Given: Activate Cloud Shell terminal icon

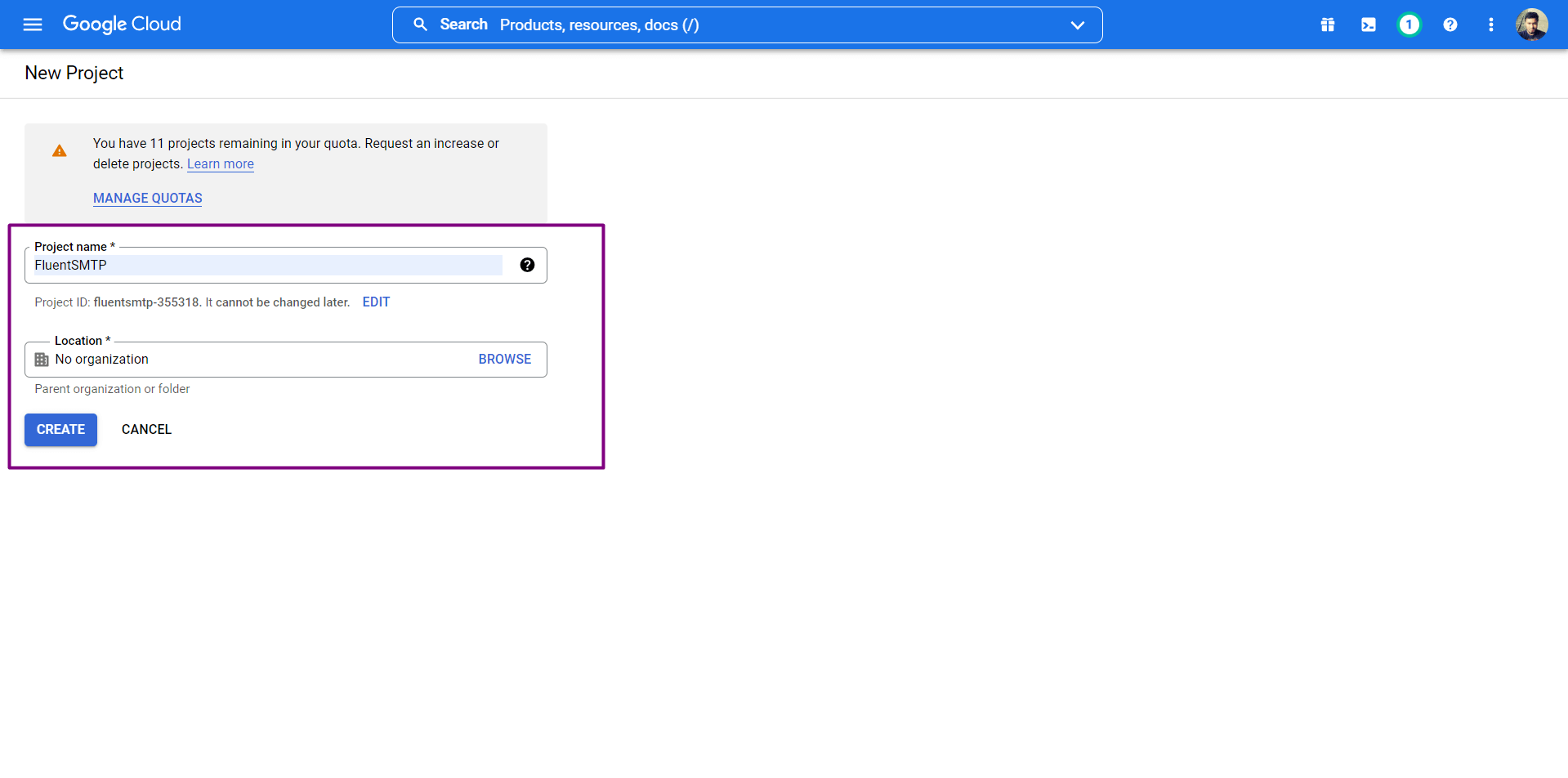Looking at the screenshot, I should [x=1369, y=25].
